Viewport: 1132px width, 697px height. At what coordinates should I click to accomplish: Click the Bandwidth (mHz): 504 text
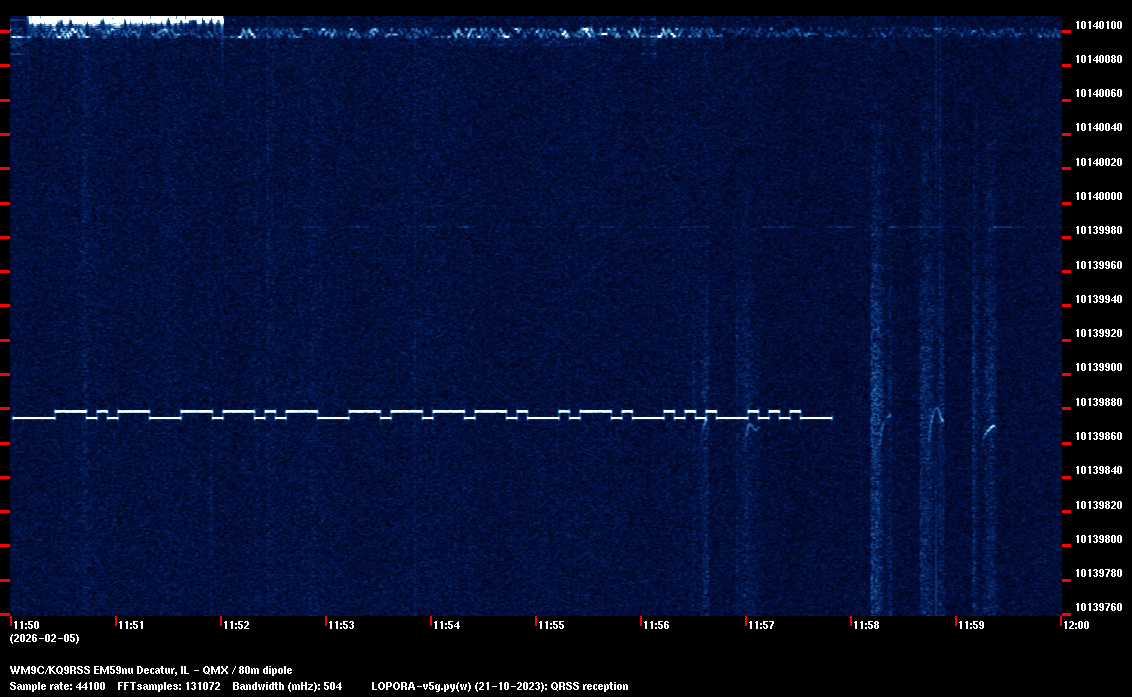click(x=287, y=686)
